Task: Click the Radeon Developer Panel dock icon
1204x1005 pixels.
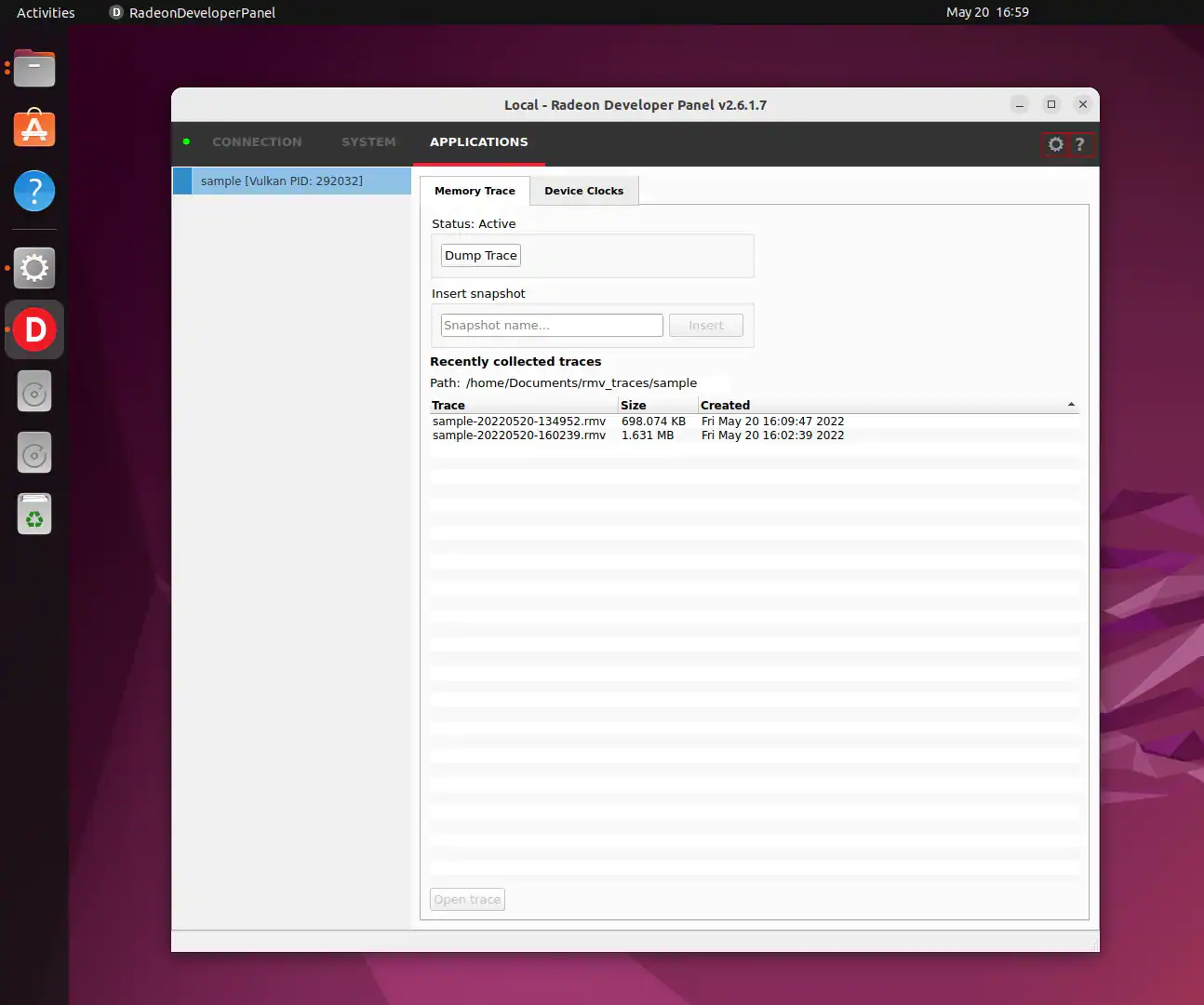Action: tap(34, 329)
